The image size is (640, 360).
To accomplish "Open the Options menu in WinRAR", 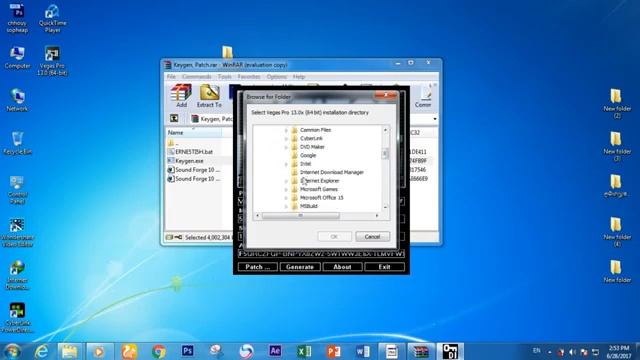I will [277, 77].
